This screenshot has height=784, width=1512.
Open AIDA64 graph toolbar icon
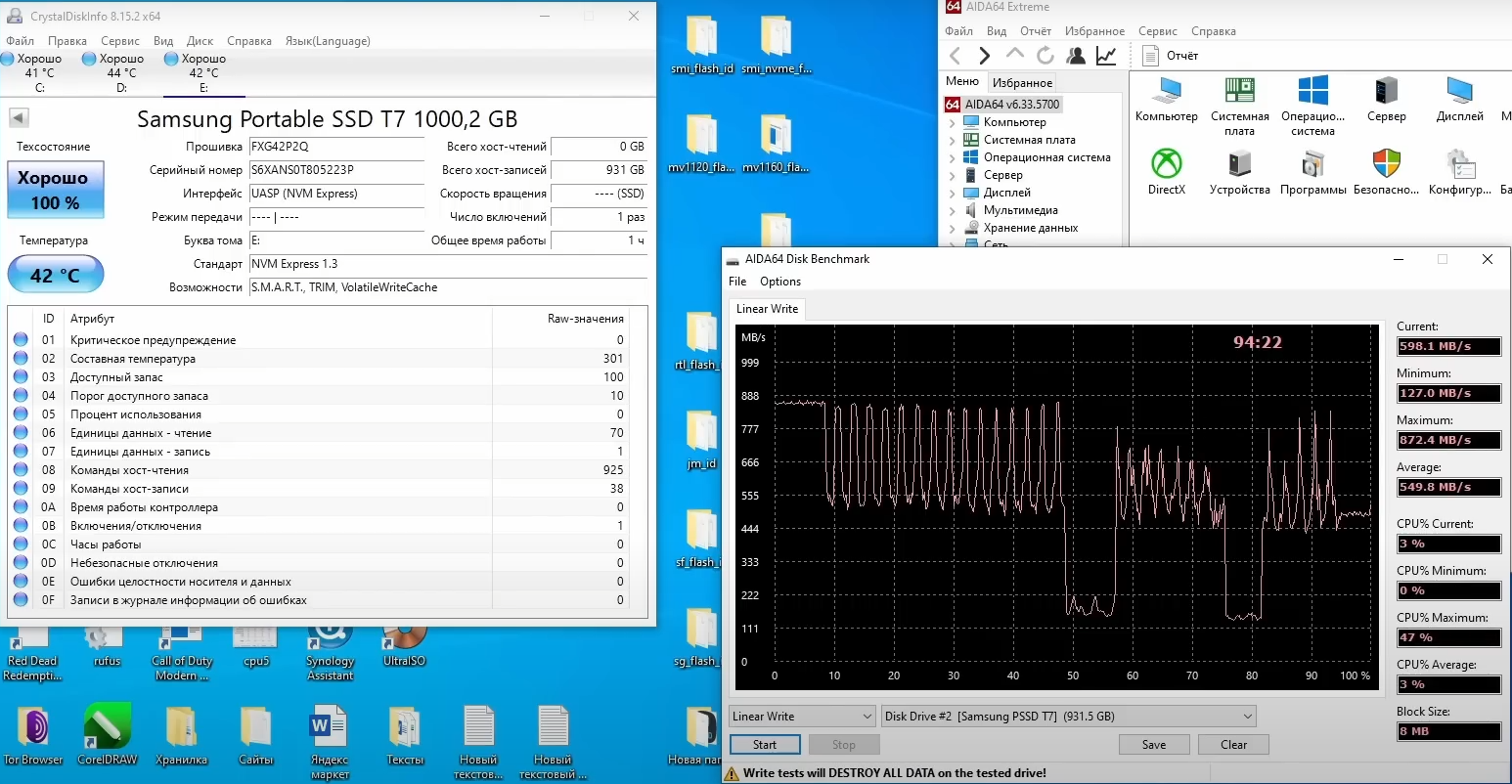[x=1106, y=56]
